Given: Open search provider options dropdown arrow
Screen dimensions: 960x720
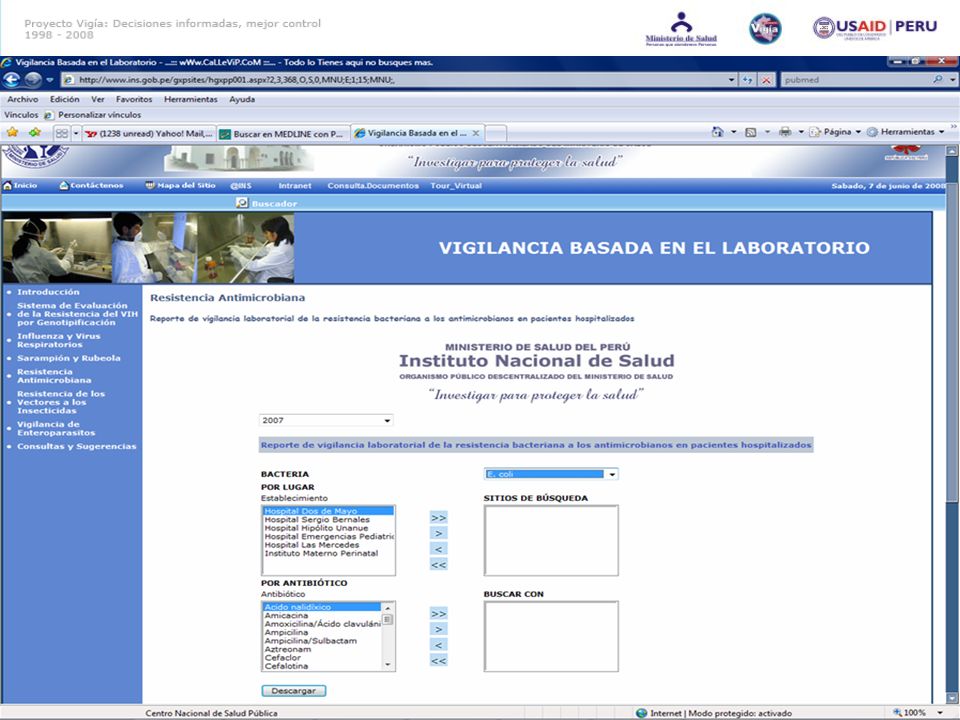Looking at the screenshot, I should point(952,80).
